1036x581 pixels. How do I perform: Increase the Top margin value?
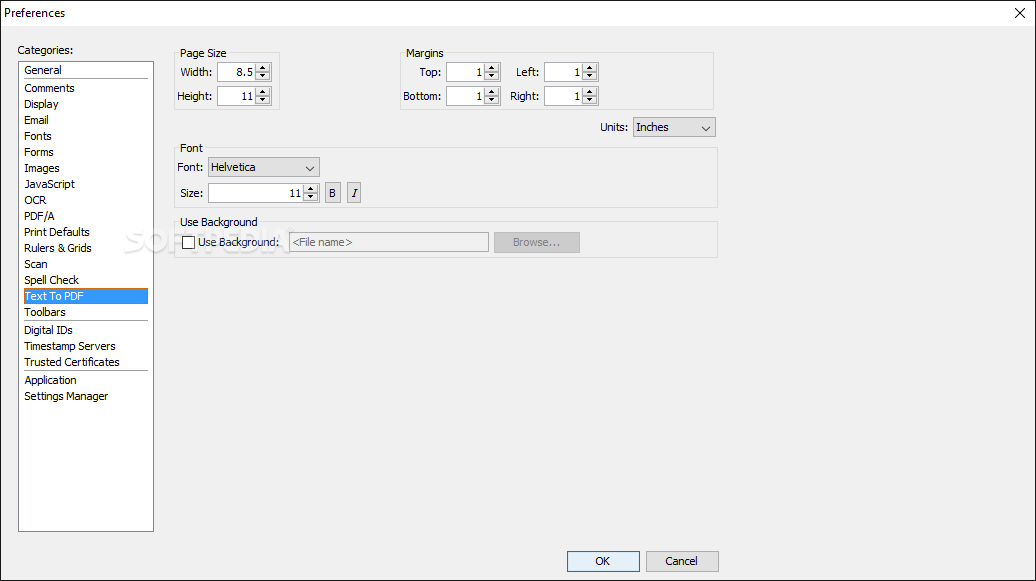click(x=492, y=68)
